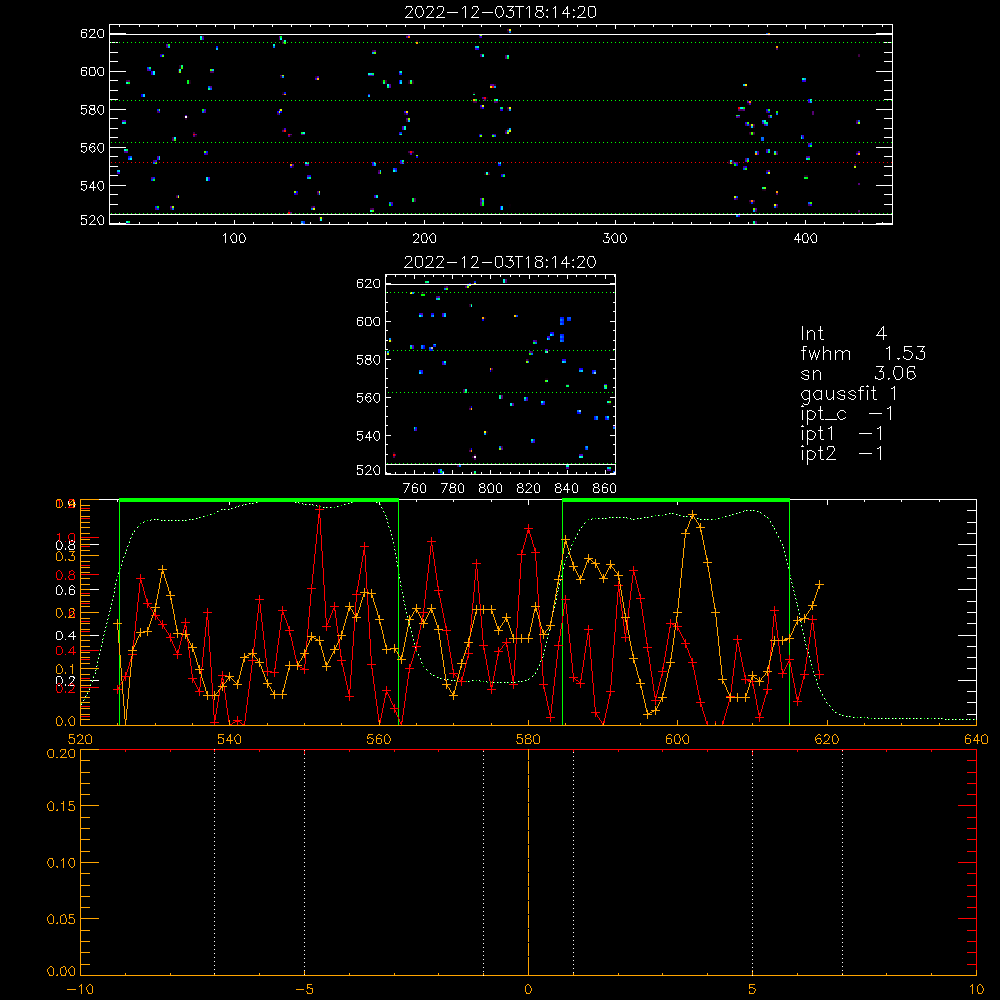Click red y-axis label 1.0 on profile plot
The image size is (1000, 1000).
click(65, 537)
